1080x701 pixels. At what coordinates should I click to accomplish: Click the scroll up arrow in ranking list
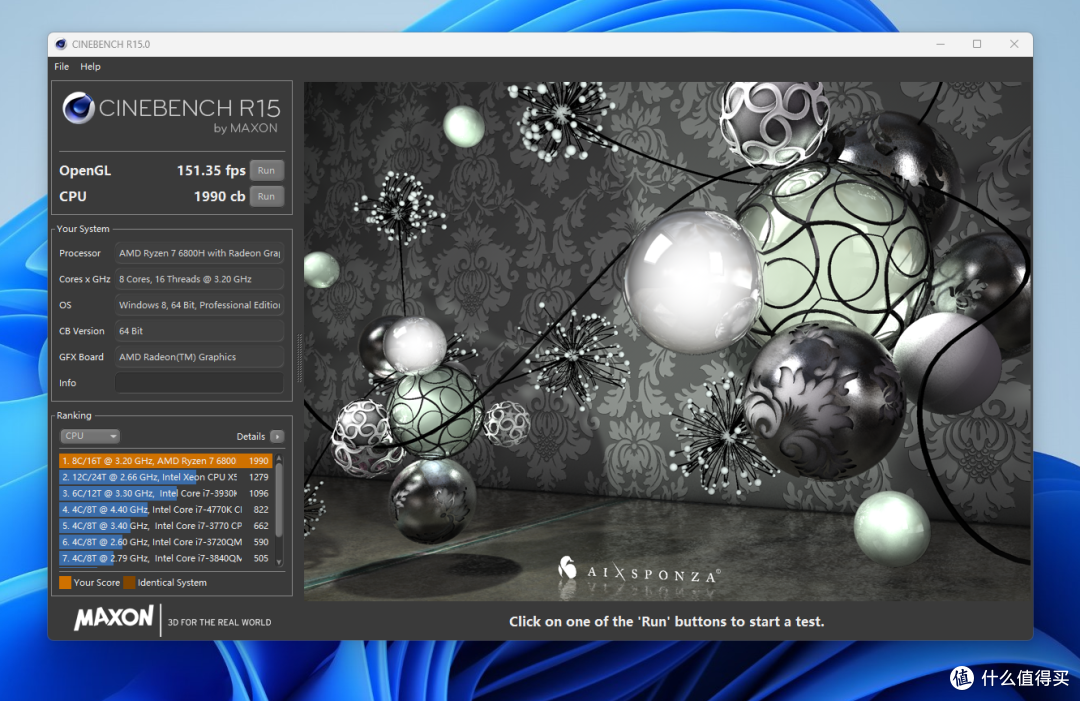point(279,459)
